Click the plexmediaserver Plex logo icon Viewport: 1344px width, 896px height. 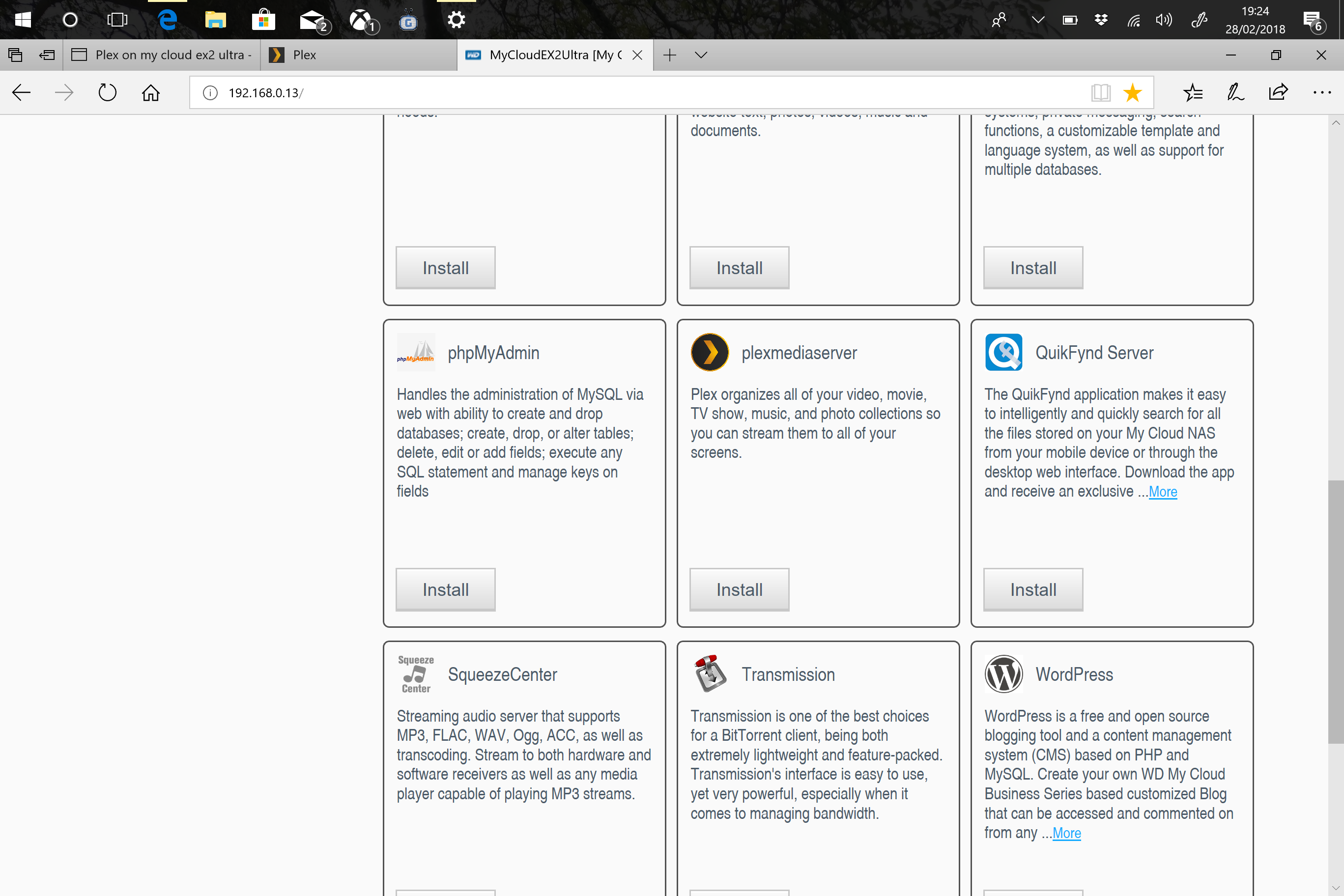click(710, 352)
